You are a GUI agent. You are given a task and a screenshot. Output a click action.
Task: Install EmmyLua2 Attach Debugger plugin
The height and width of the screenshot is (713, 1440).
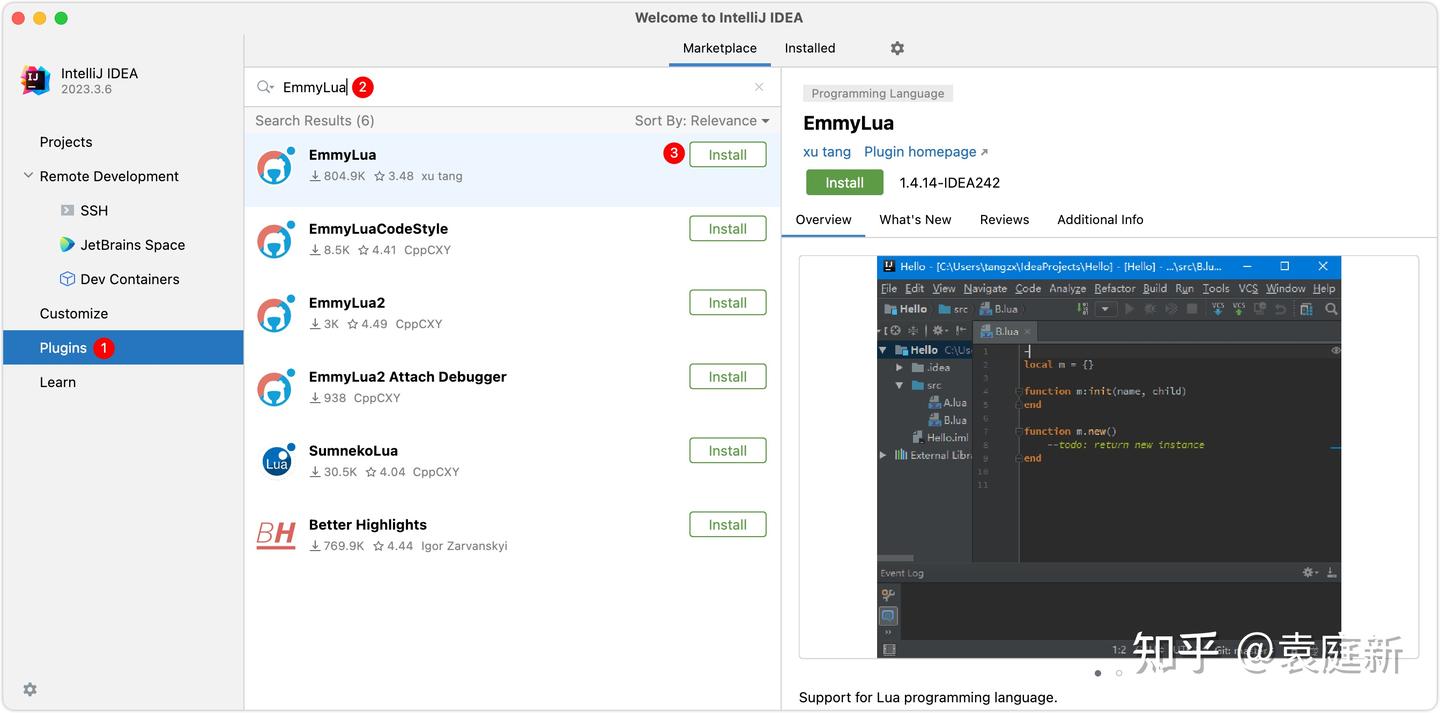tap(728, 377)
